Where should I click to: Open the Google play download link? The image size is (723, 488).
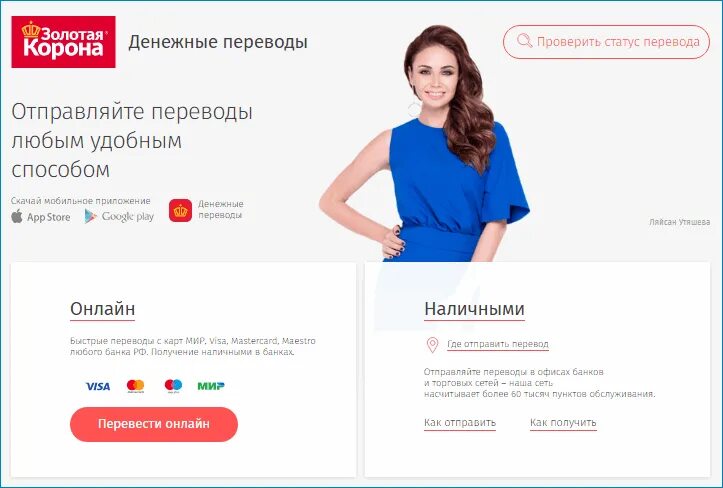coord(119,216)
